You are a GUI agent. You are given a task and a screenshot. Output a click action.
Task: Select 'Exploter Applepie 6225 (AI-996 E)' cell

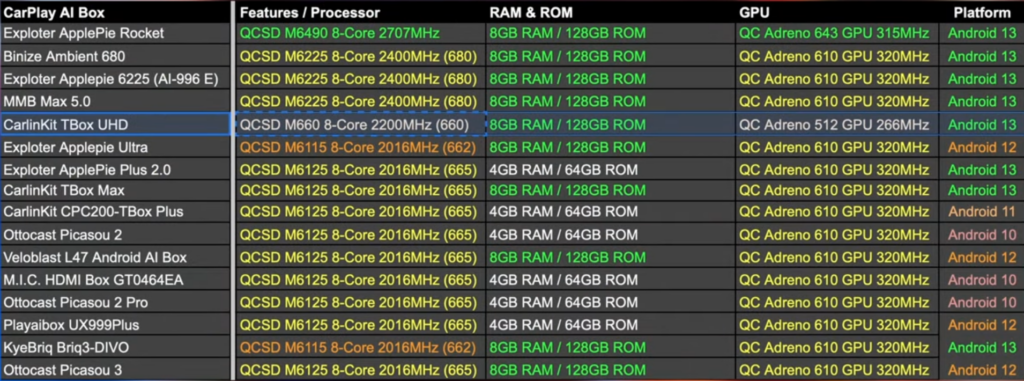coord(115,79)
